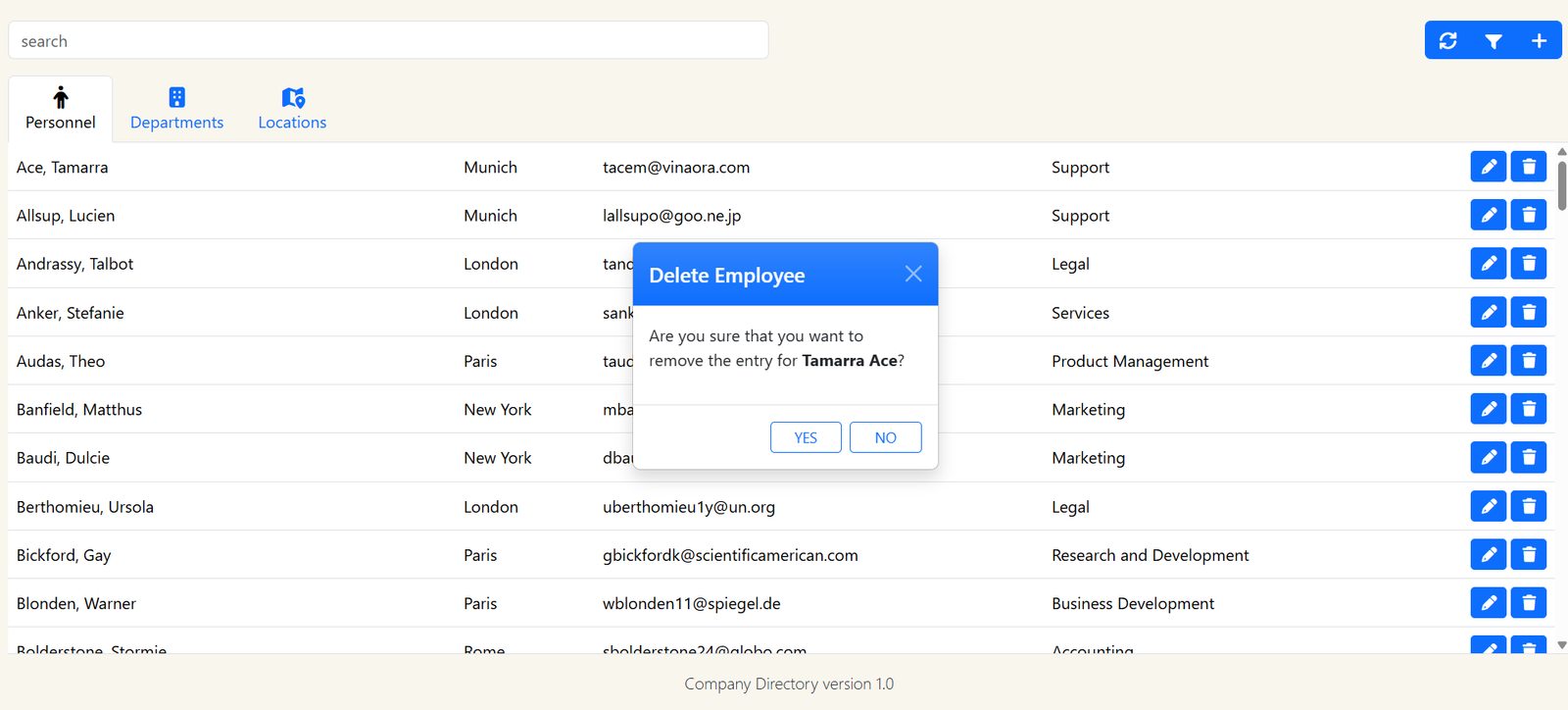
Task: Delete Gay Bickford's row
Action: (1529, 554)
